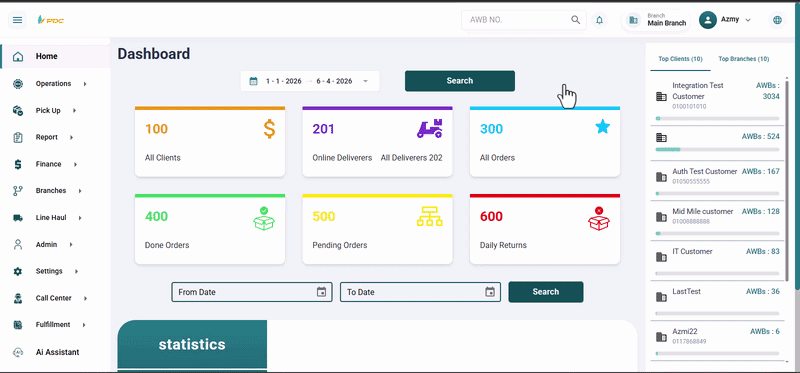This screenshot has width=800, height=373.
Task: Expand the Finance submenu arrow
Action: pyautogui.click(x=76, y=164)
